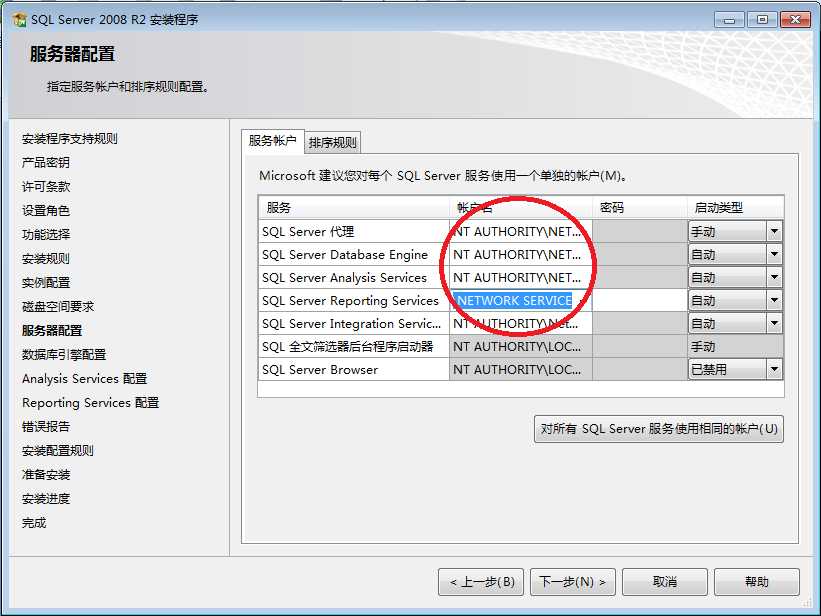Click 安装规则 step in sidebar
The width and height of the screenshot is (821, 616).
point(46,259)
